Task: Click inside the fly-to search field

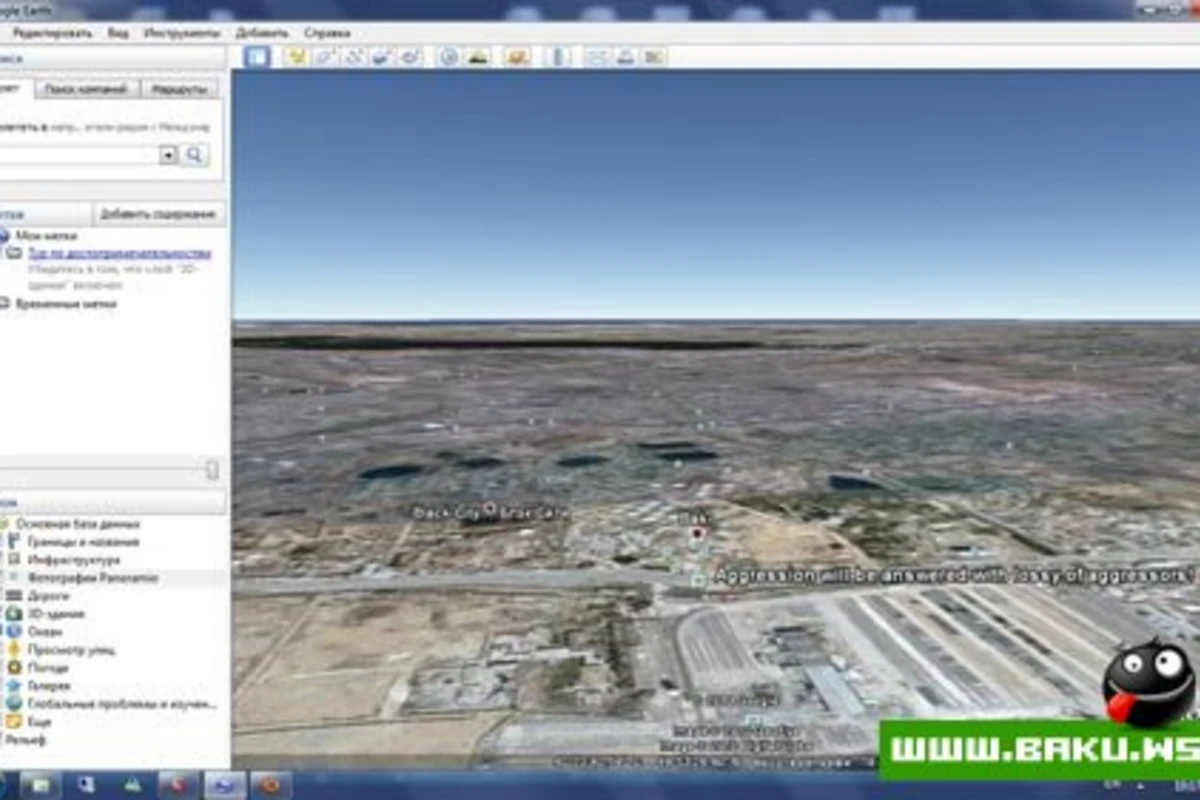Action: (x=79, y=155)
